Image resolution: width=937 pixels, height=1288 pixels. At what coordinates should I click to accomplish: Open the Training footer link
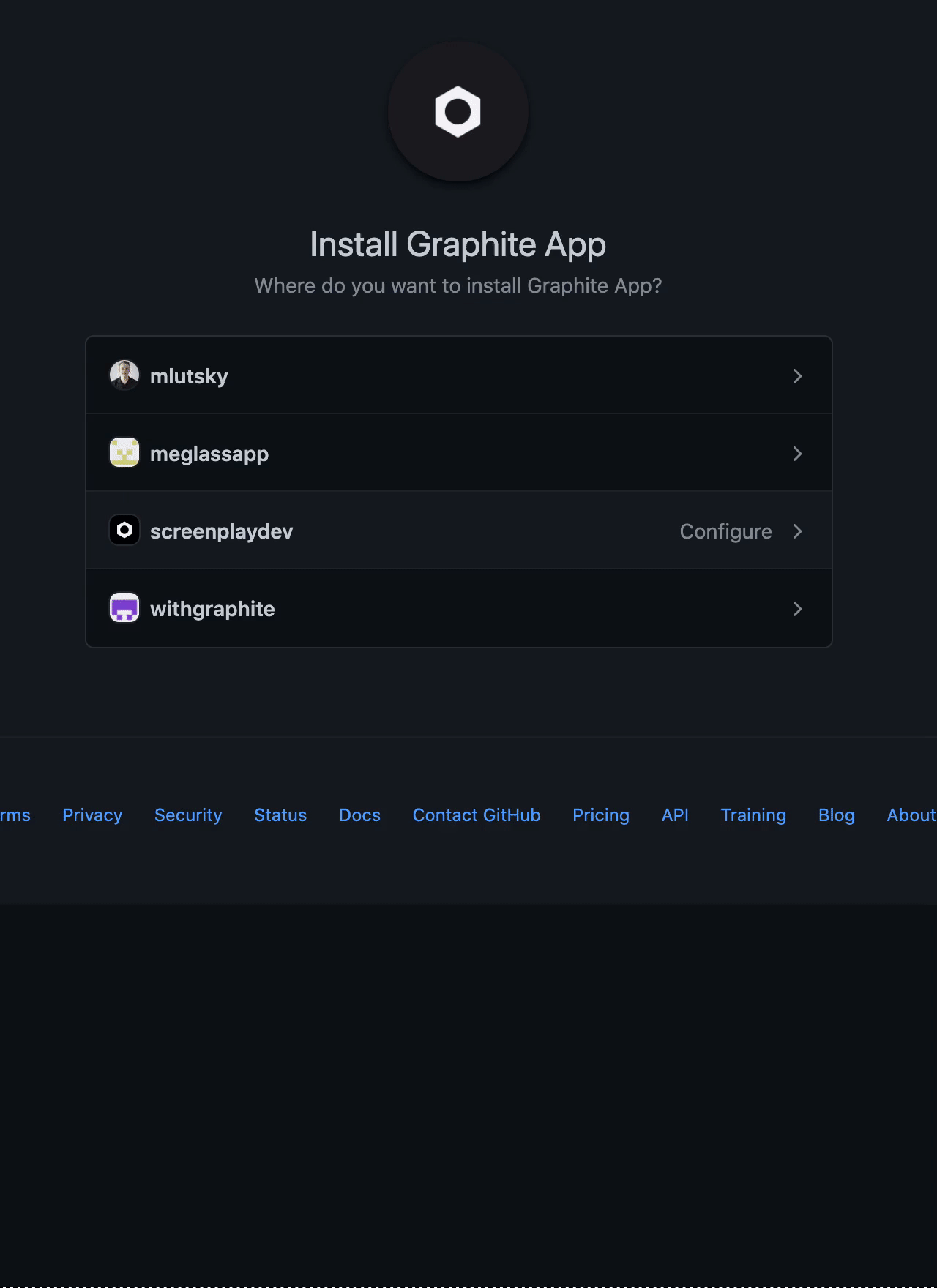[x=753, y=815]
